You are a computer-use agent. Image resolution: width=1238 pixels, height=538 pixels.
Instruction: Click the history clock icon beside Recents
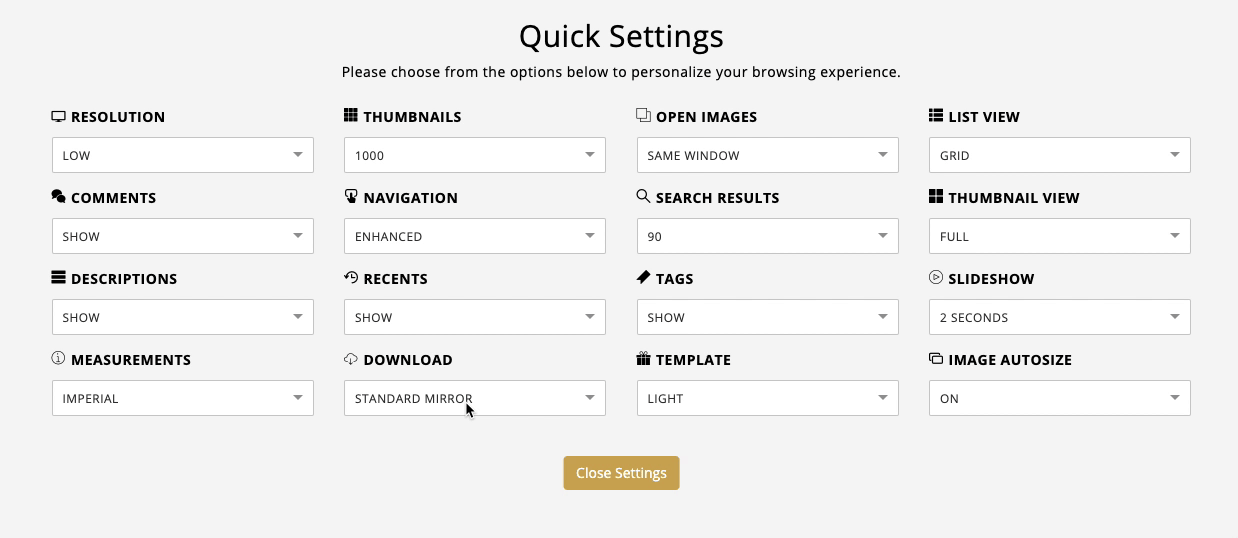click(351, 278)
